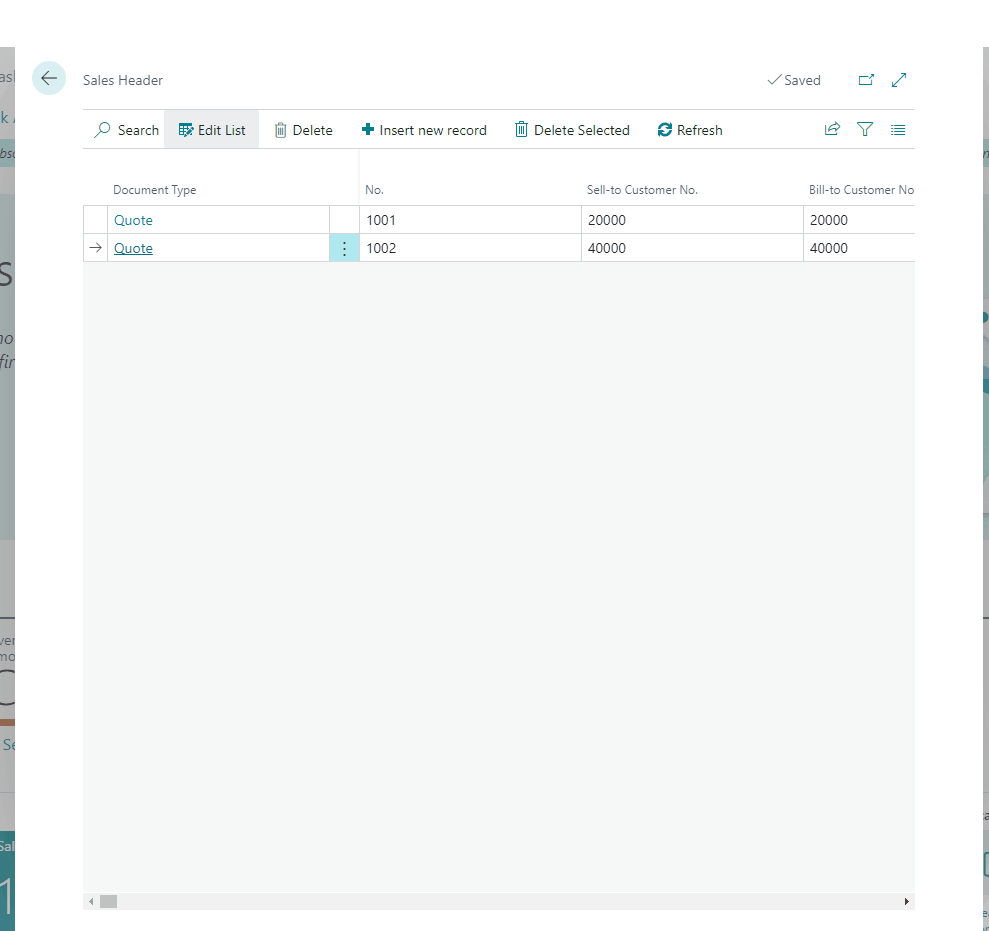Toggle the filter pane funnel icon
This screenshot has width=989, height=931.
(865, 130)
